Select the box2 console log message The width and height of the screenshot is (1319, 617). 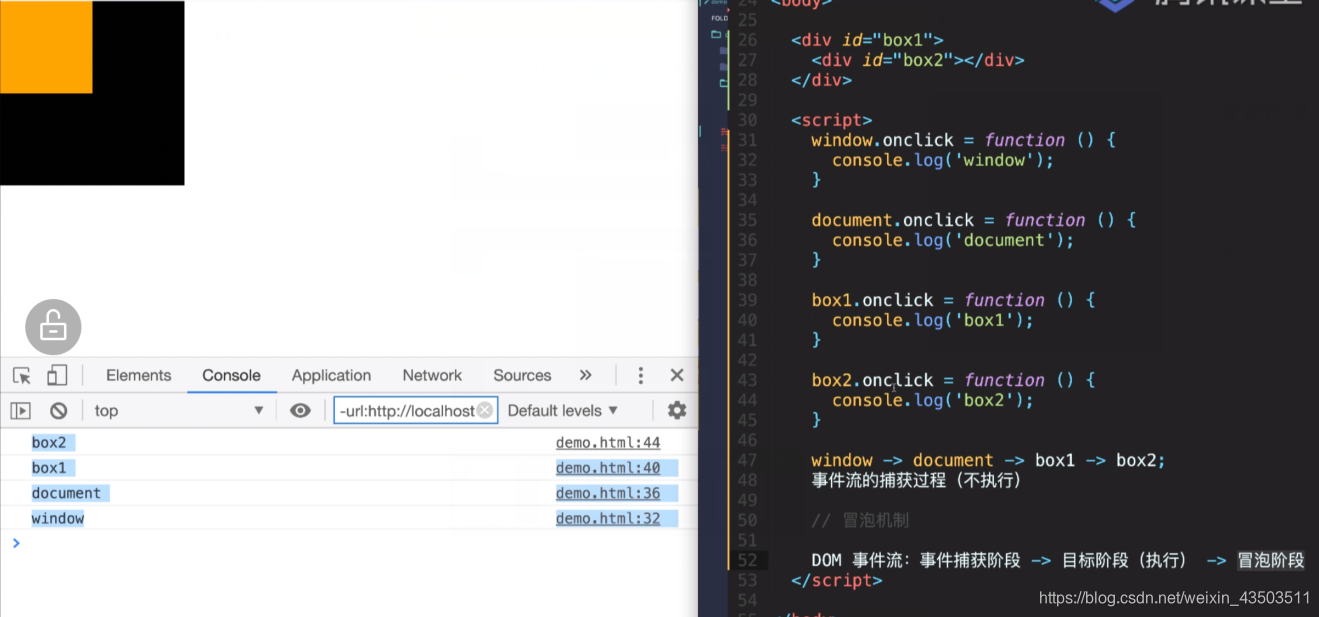(x=49, y=443)
